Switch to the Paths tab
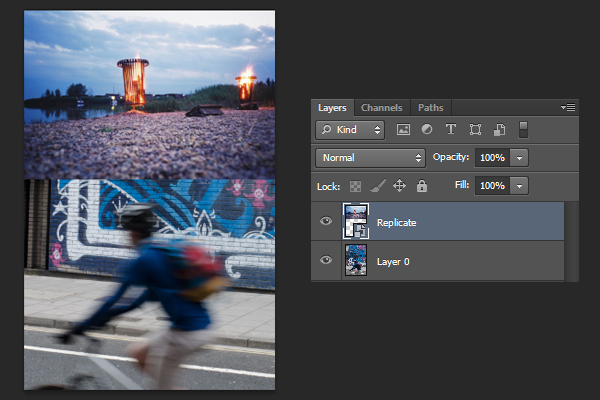 click(430, 108)
